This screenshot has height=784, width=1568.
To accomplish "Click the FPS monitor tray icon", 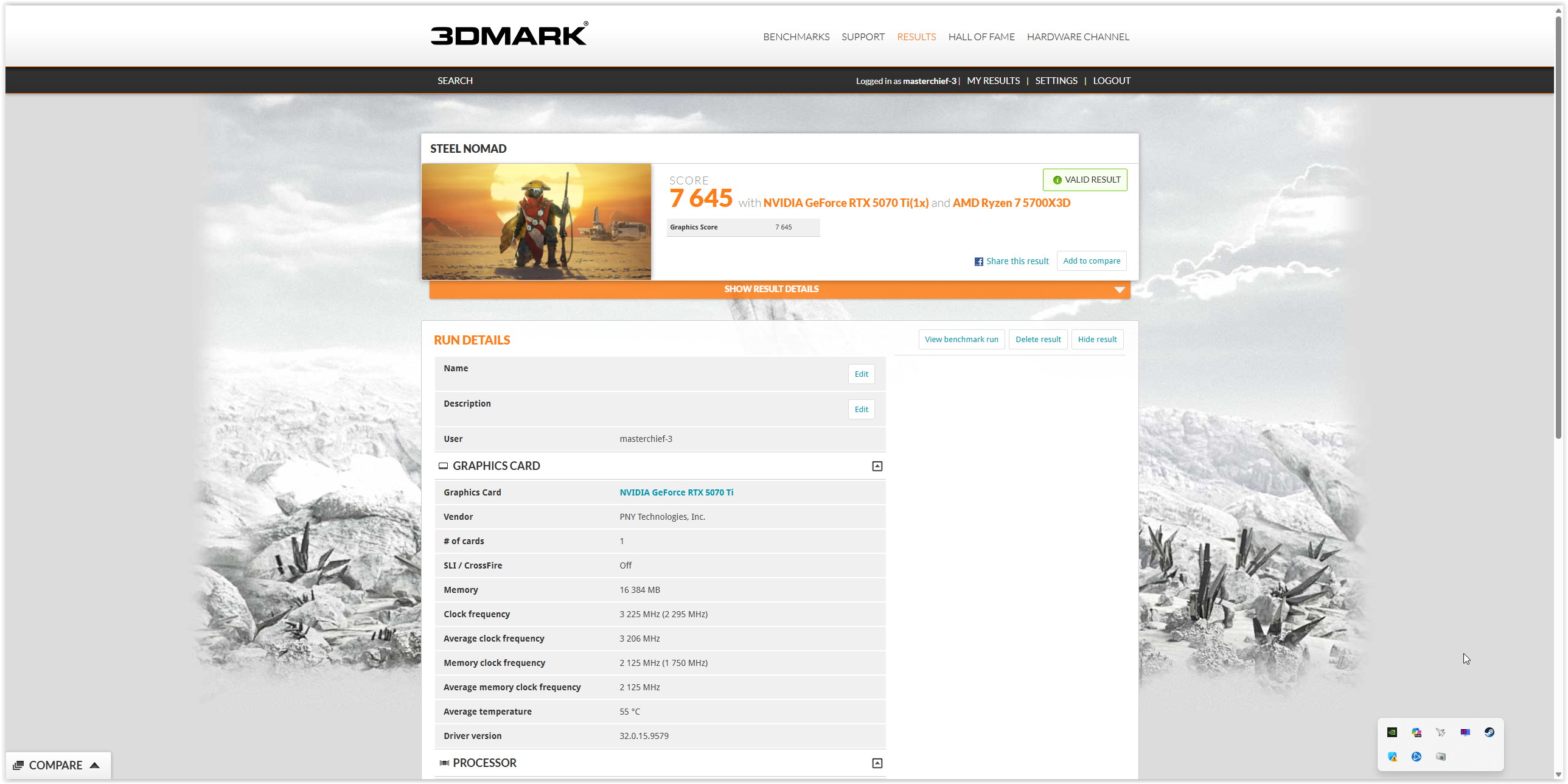I will point(1465,732).
